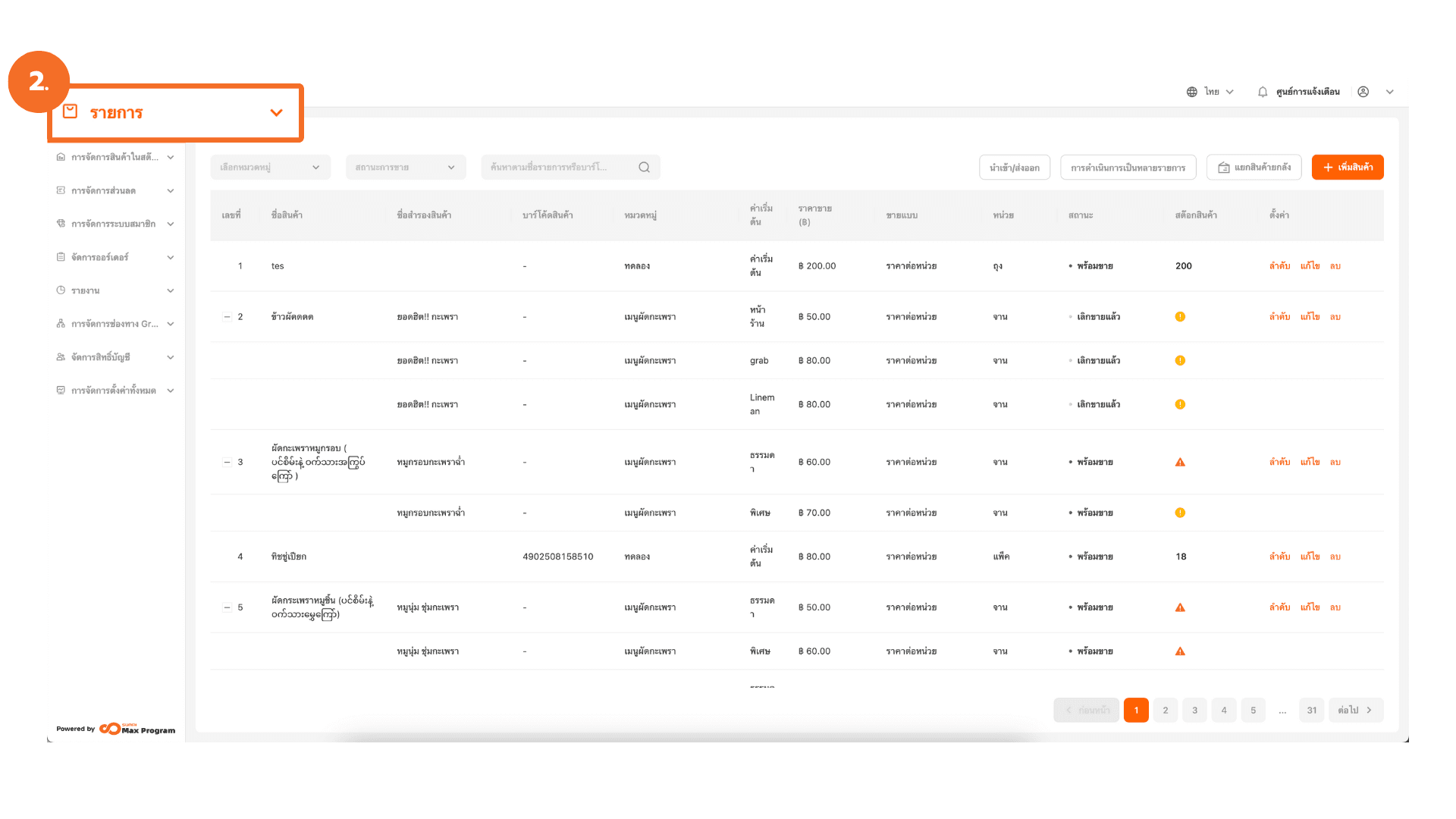Expand the รายการ menu chevron

(x=276, y=112)
